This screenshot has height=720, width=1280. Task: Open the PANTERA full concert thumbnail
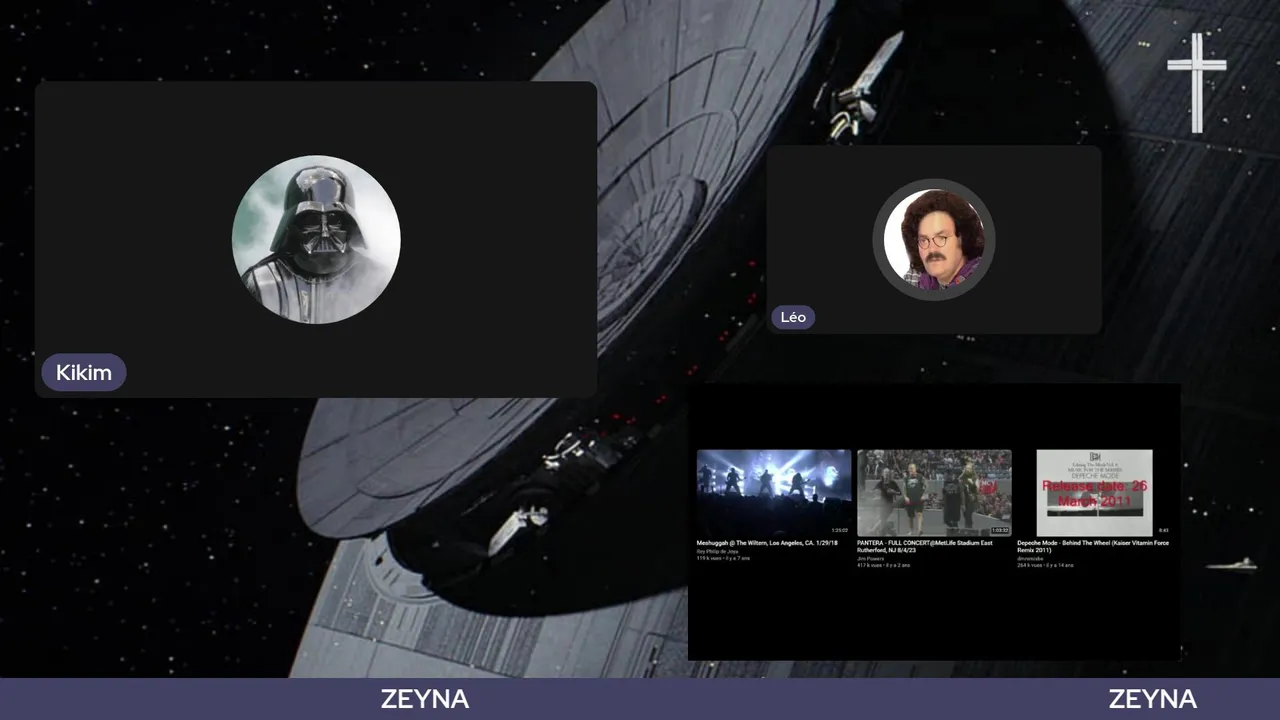(934, 493)
